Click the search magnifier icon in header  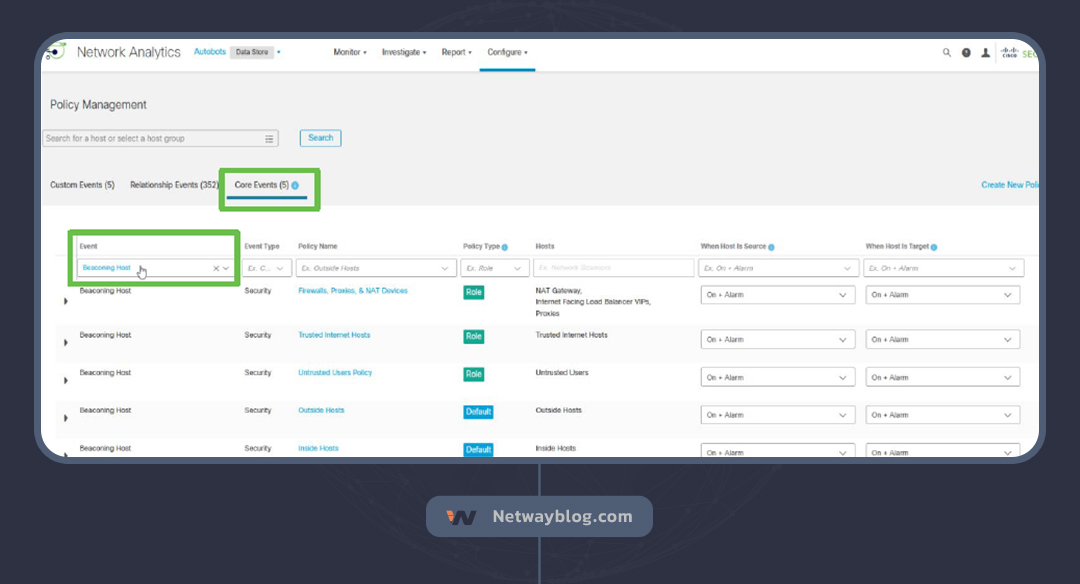coord(946,53)
